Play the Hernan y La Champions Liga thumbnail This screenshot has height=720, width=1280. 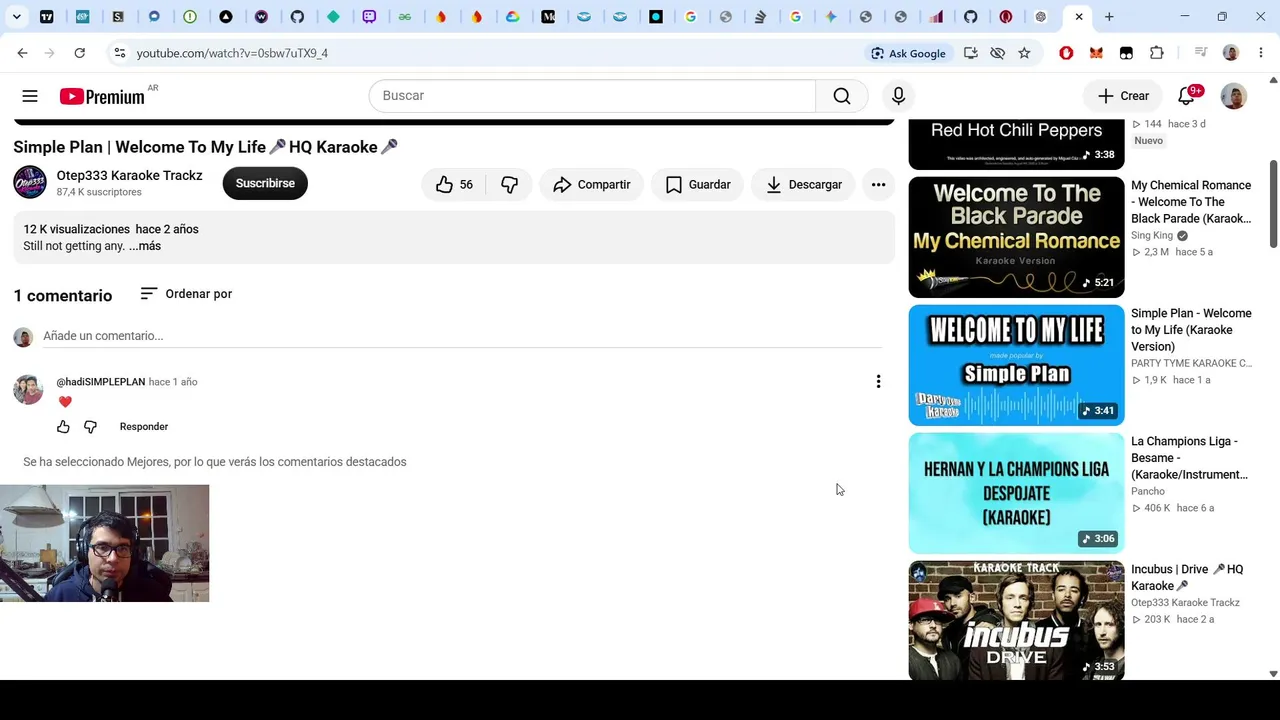1016,493
